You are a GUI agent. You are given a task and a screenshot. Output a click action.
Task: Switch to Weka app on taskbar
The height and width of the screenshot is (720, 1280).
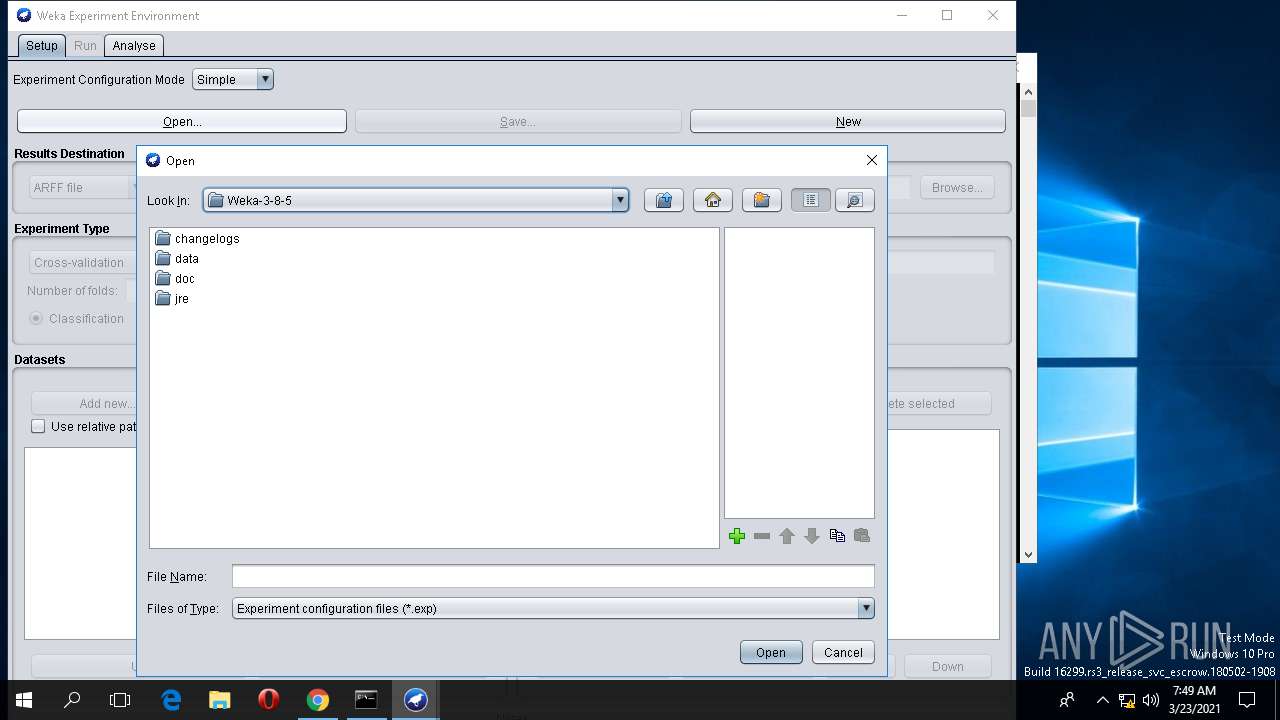[415, 700]
